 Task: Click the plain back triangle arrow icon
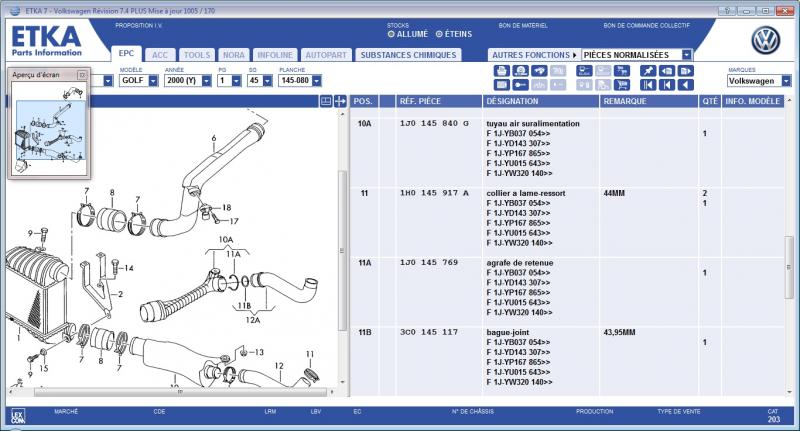click(x=686, y=85)
